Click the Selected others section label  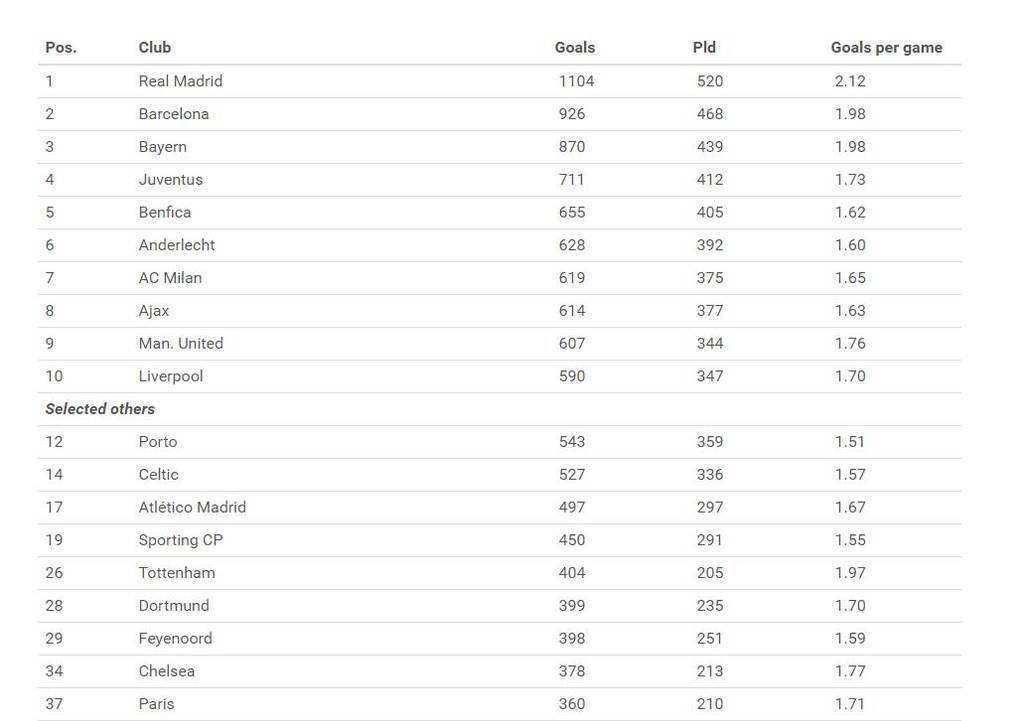100,409
